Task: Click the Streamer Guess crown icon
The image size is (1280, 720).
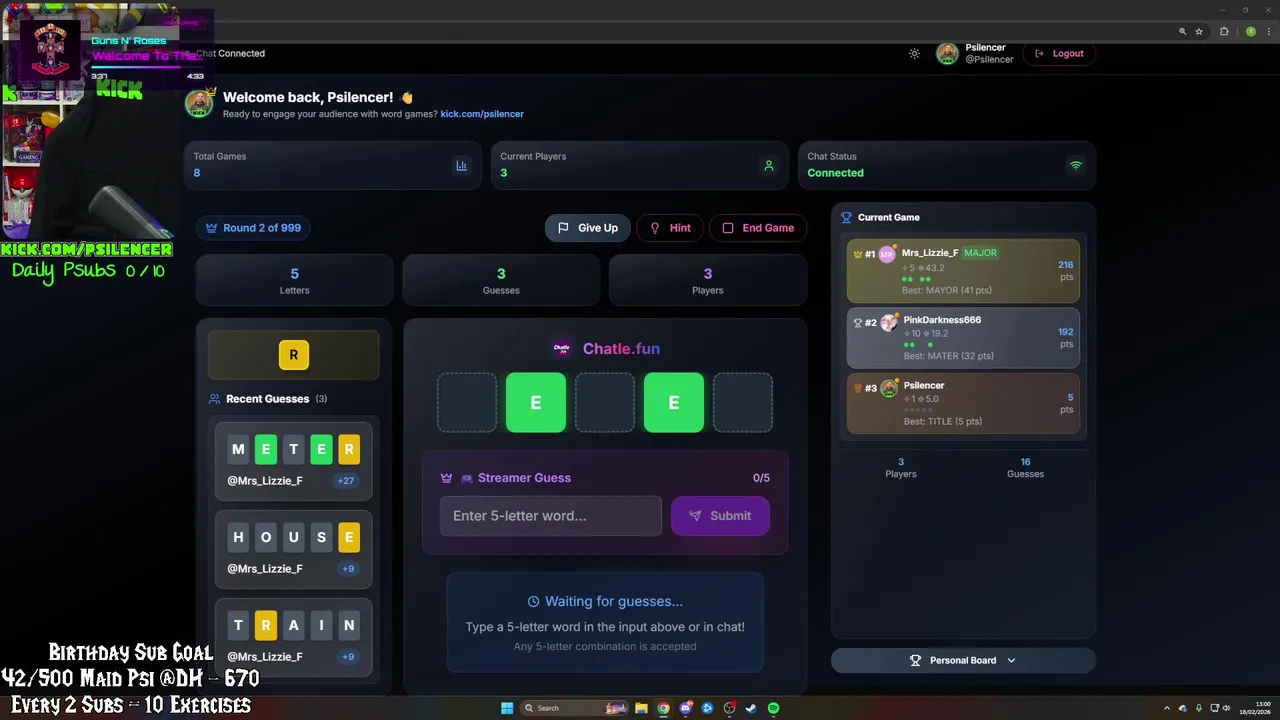Action: coord(446,478)
